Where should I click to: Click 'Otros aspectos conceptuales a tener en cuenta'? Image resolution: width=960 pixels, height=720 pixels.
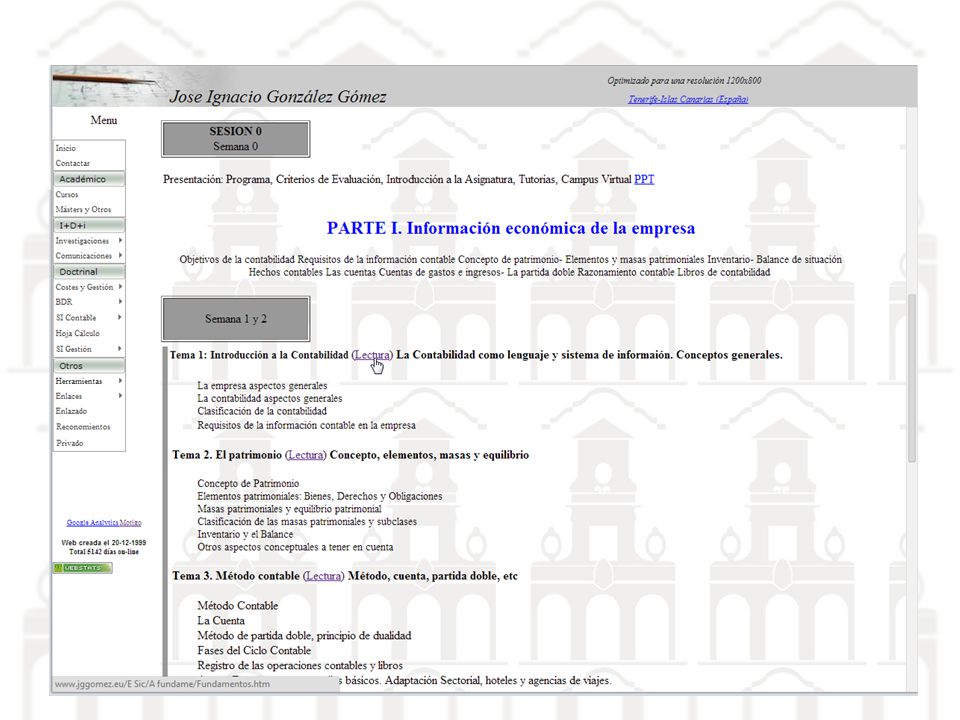tap(295, 547)
